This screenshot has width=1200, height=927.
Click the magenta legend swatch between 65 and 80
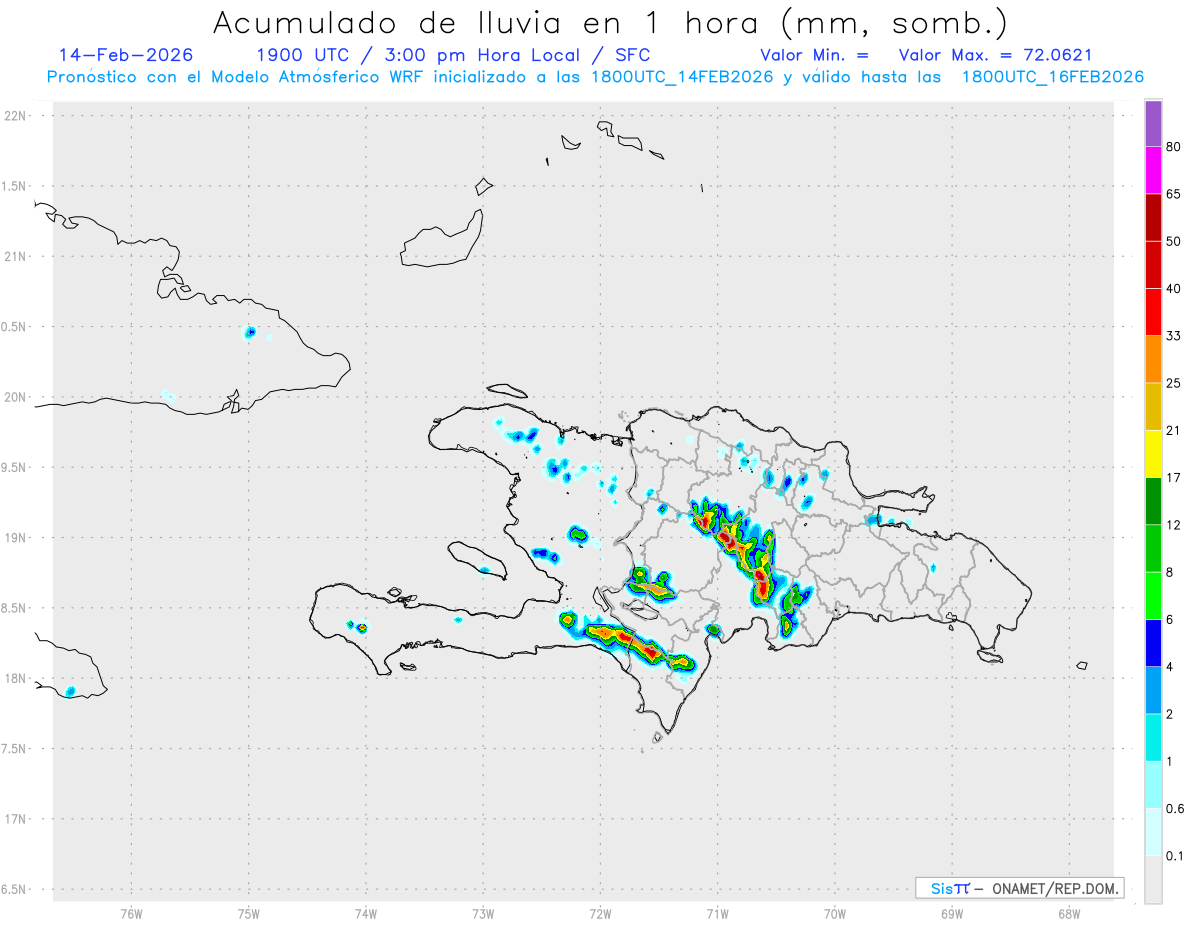click(x=1153, y=169)
